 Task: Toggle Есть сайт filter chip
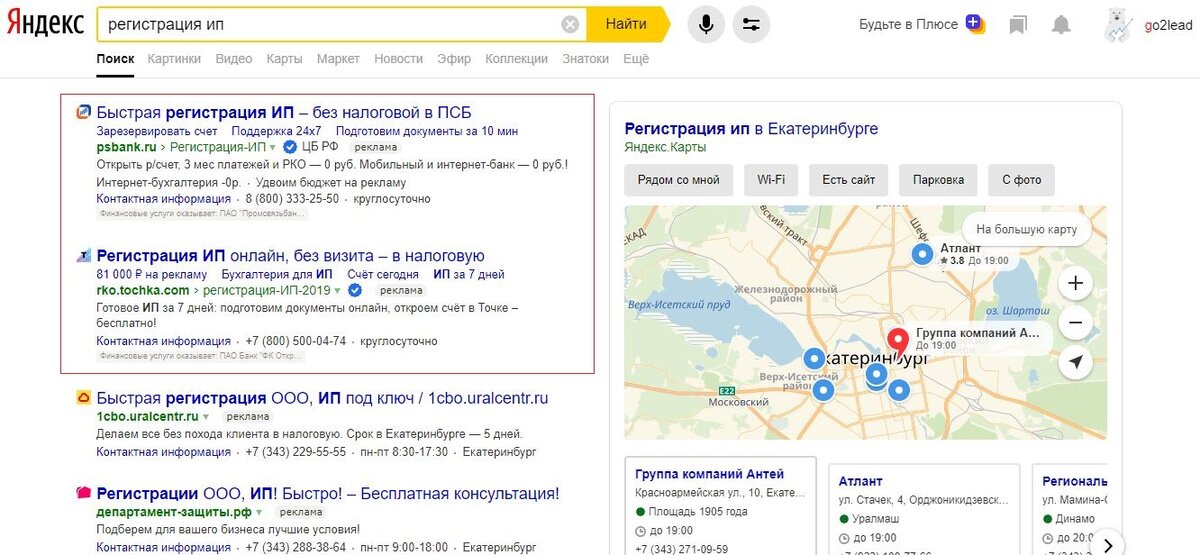[x=849, y=180]
